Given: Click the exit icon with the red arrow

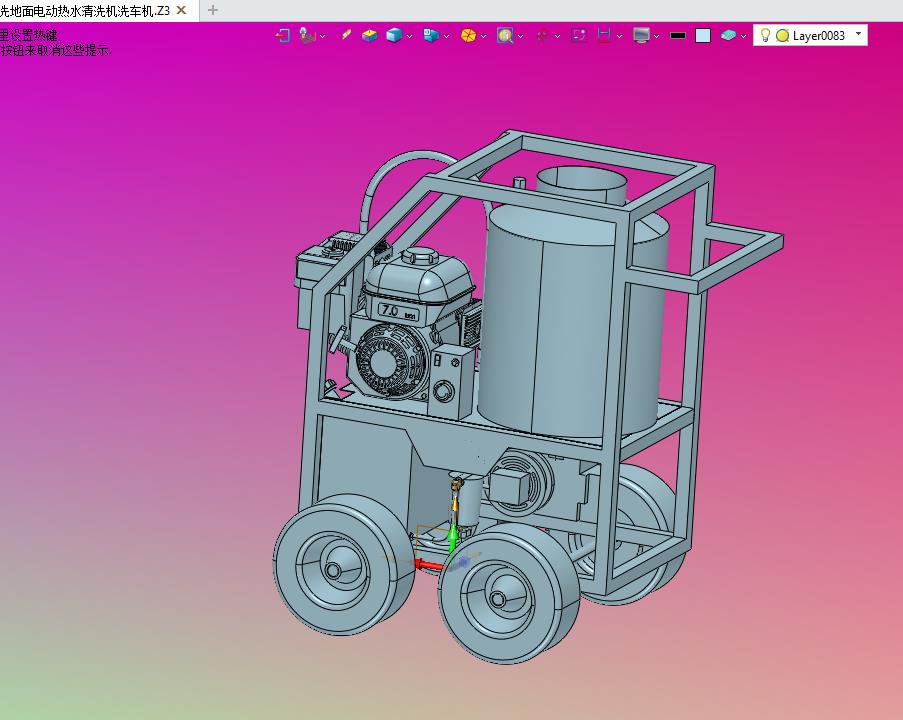Looking at the screenshot, I should click(282, 36).
